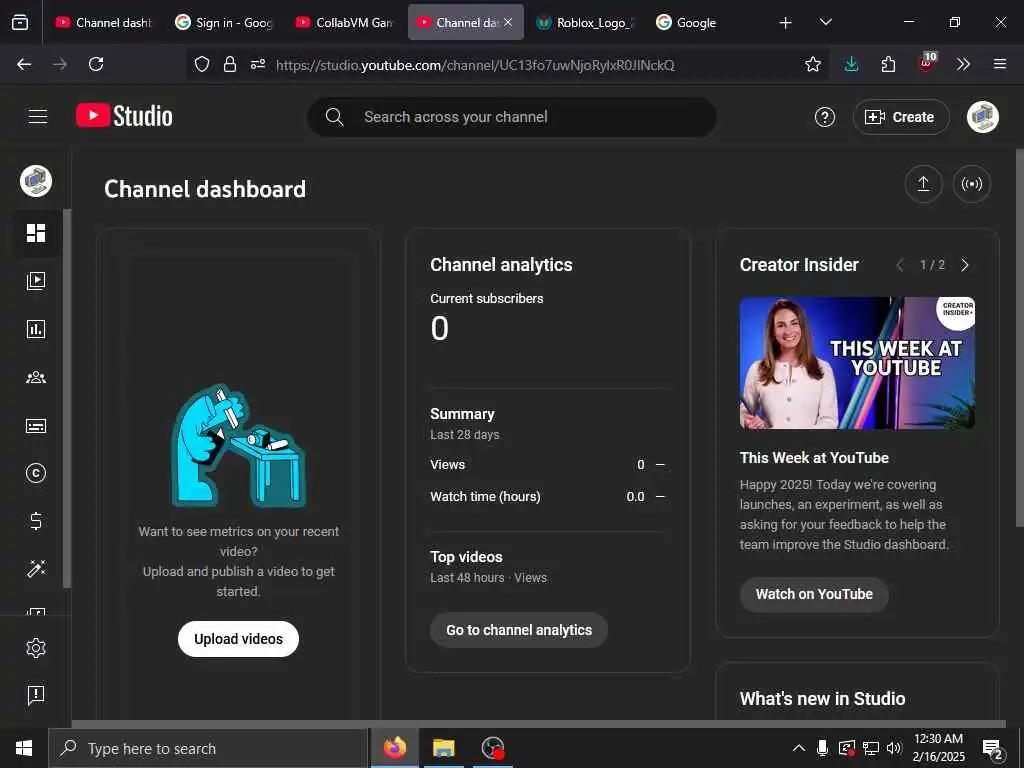Switch to the first Channel dashboard tab
This screenshot has width=1024, height=768.
tap(103, 23)
